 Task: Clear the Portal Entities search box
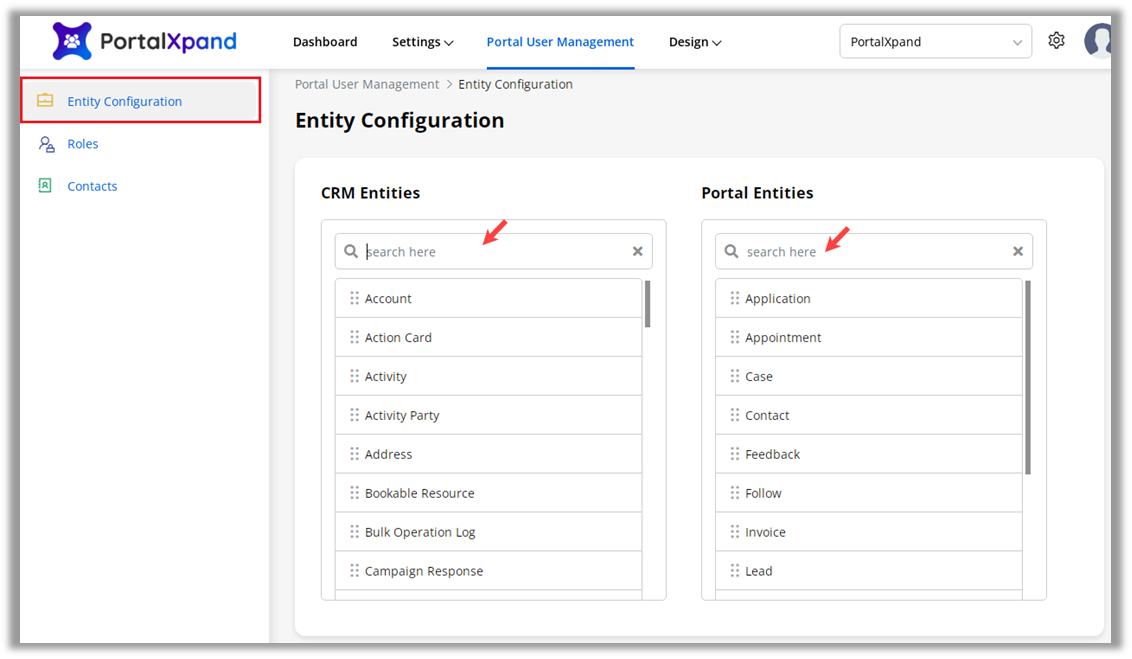point(1017,252)
